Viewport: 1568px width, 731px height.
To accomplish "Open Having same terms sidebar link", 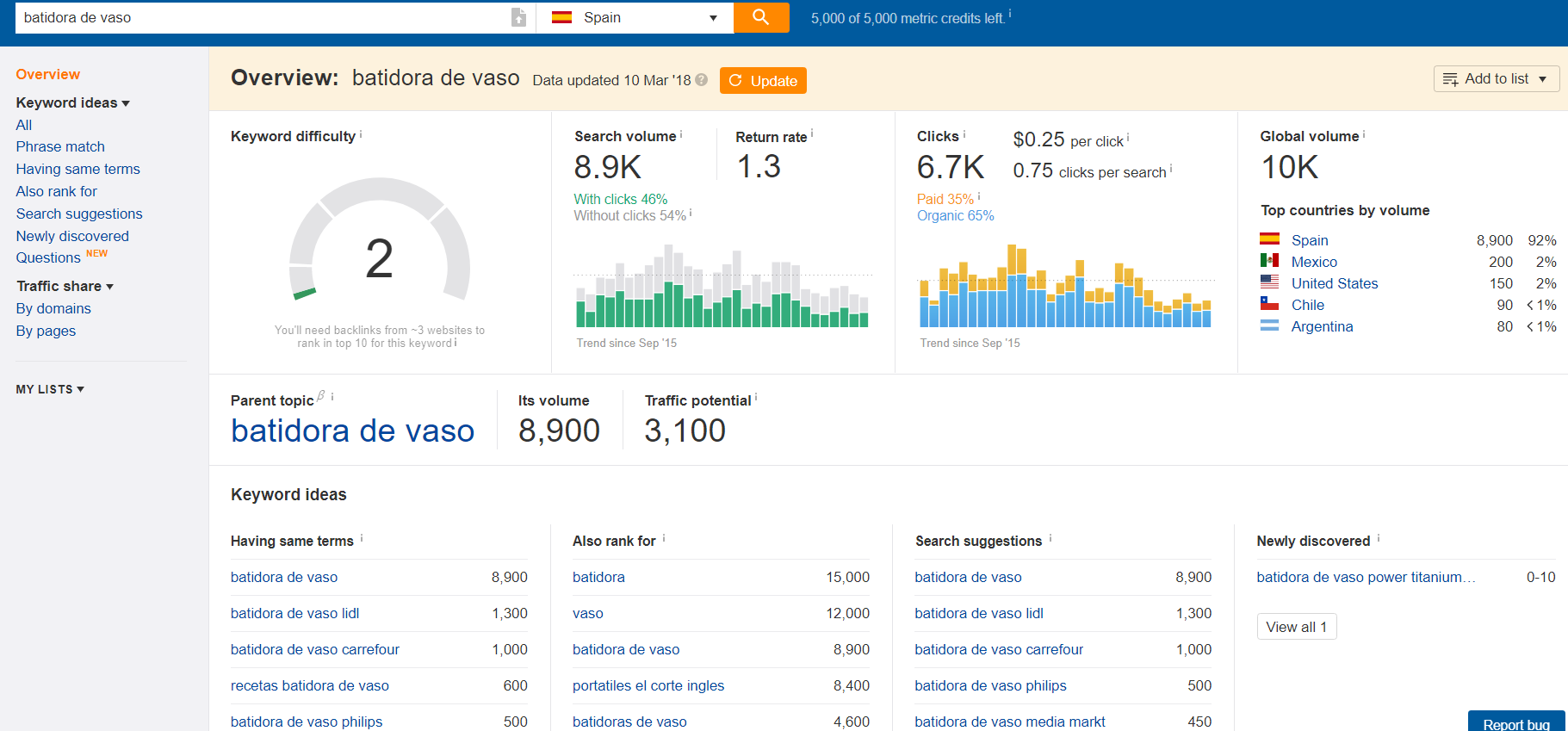I will (x=77, y=169).
